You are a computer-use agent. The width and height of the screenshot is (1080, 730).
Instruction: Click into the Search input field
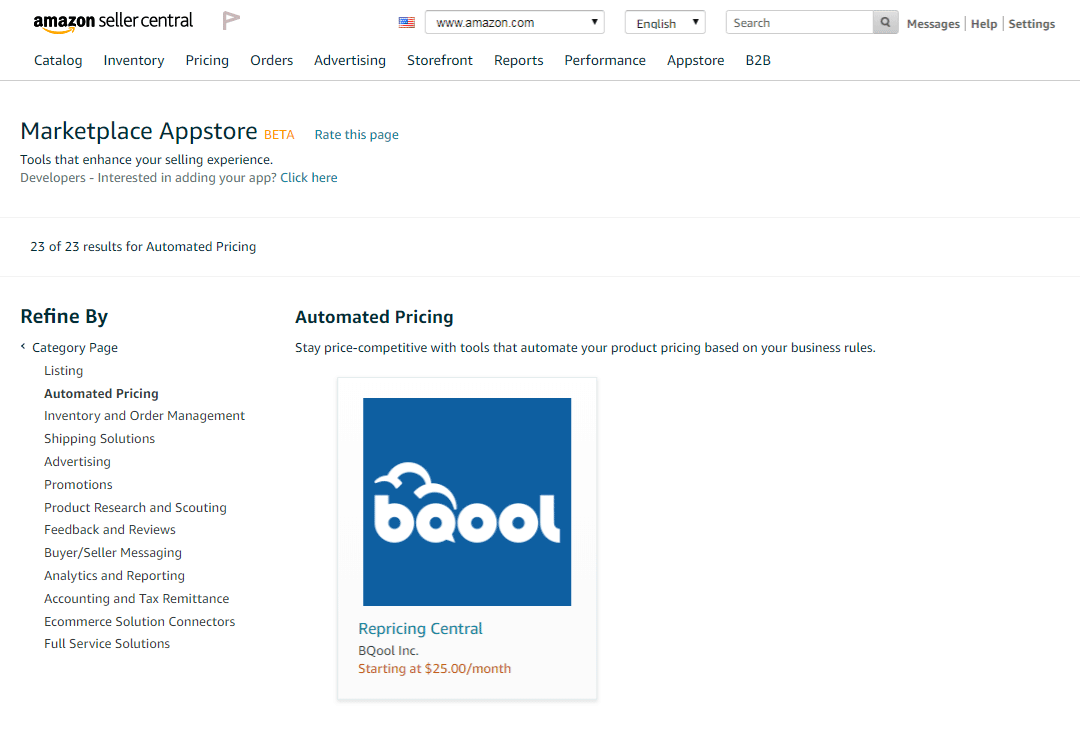(799, 22)
